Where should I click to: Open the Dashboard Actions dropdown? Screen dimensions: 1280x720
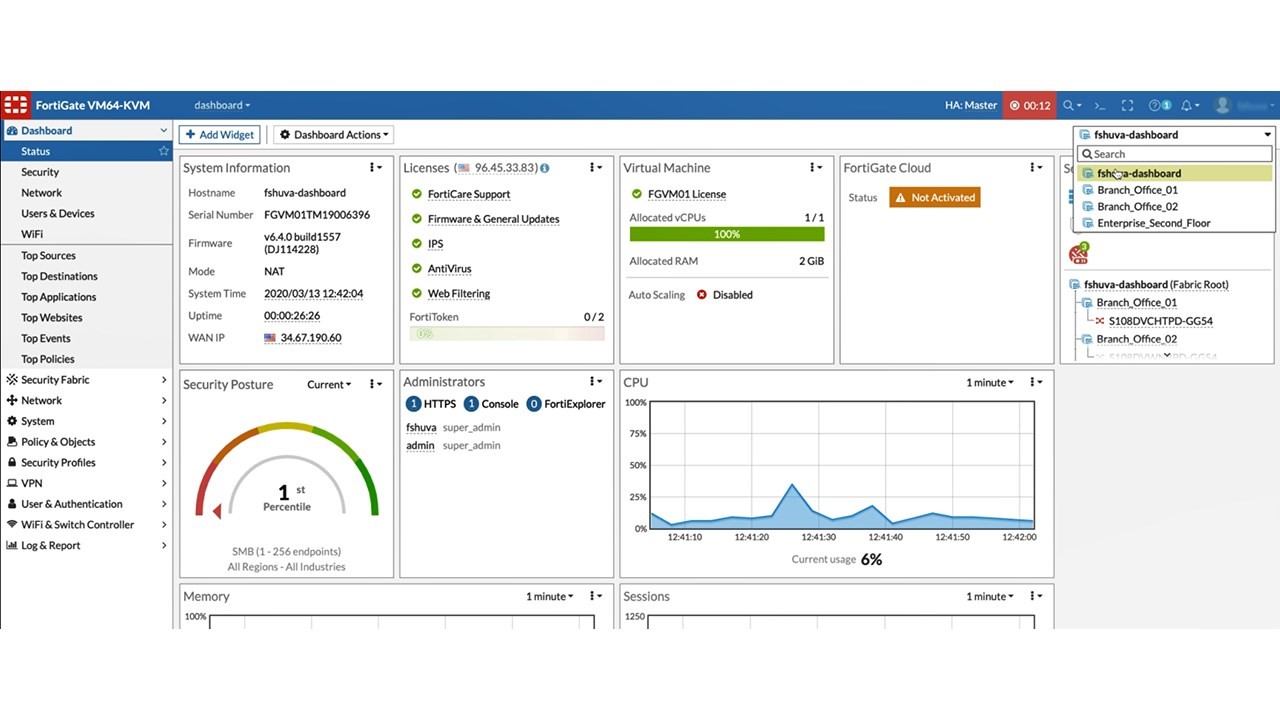333,134
